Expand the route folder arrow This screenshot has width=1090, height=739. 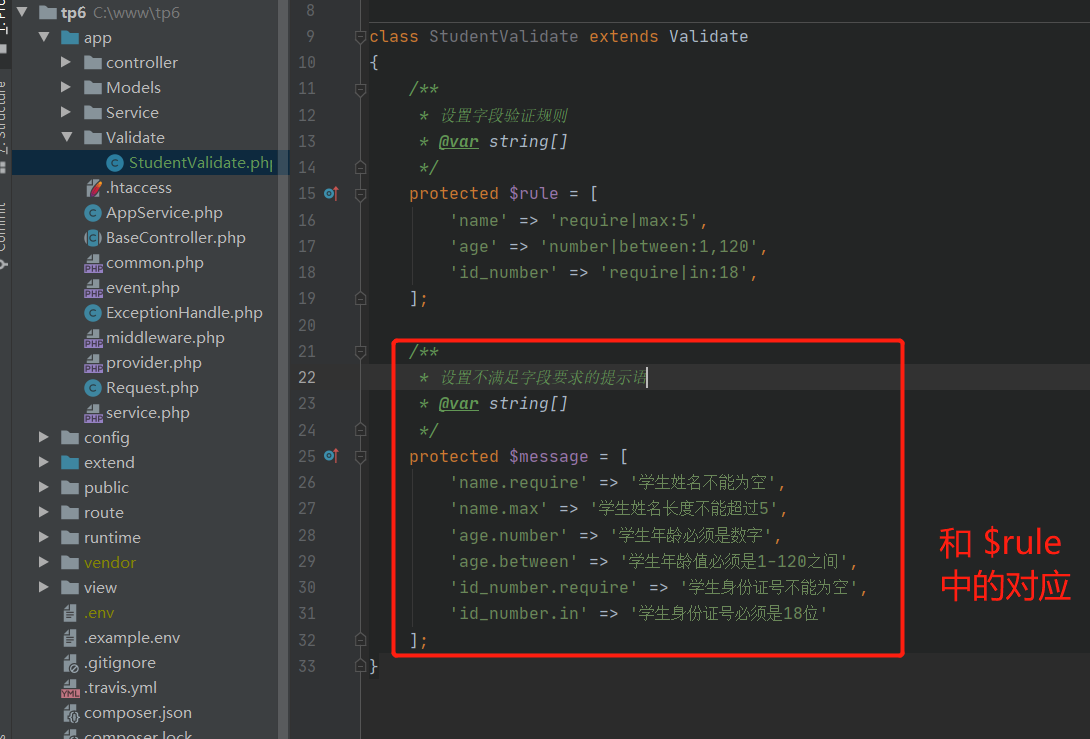tap(44, 512)
